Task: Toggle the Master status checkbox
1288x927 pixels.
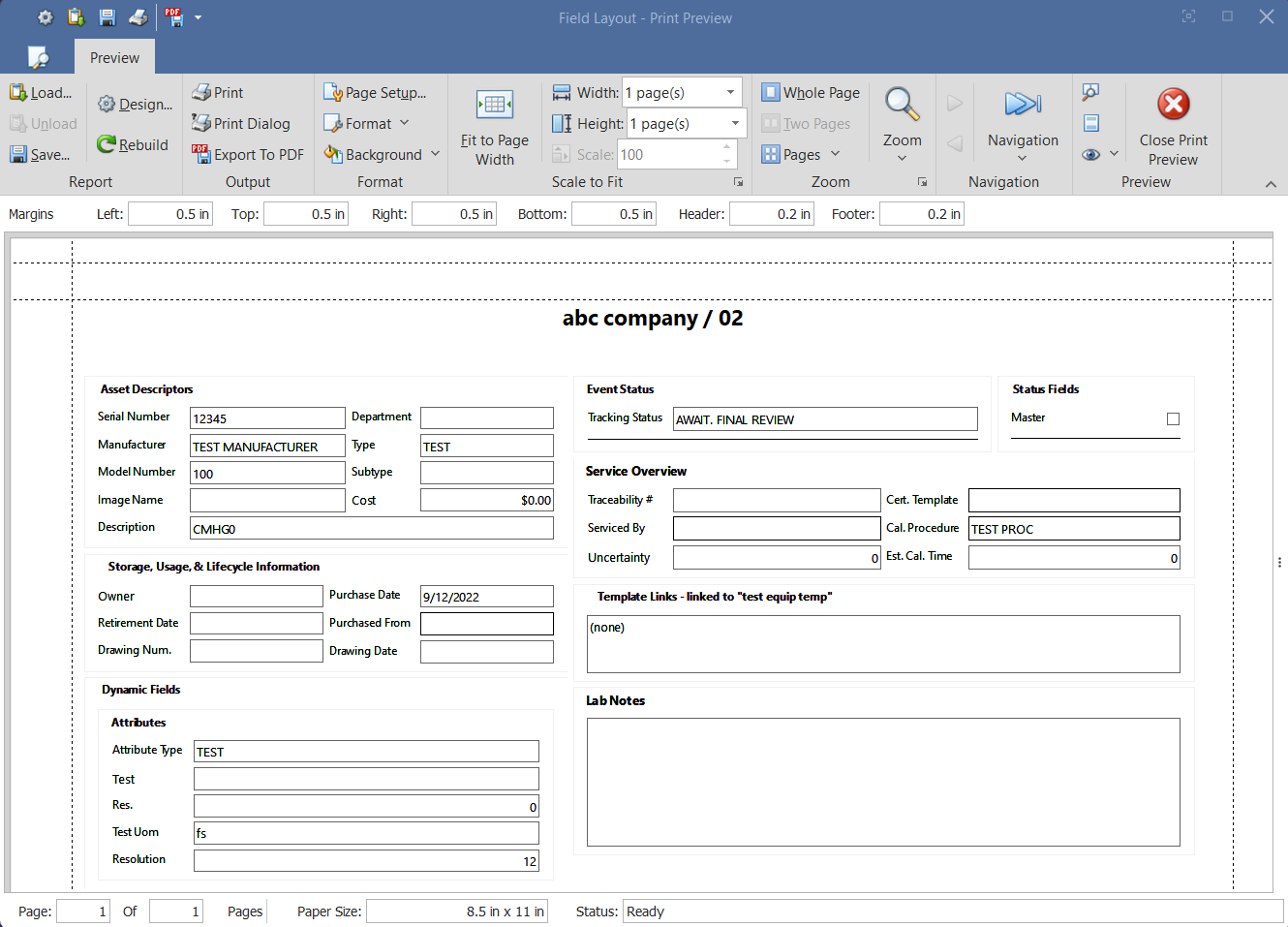Action: tap(1173, 419)
